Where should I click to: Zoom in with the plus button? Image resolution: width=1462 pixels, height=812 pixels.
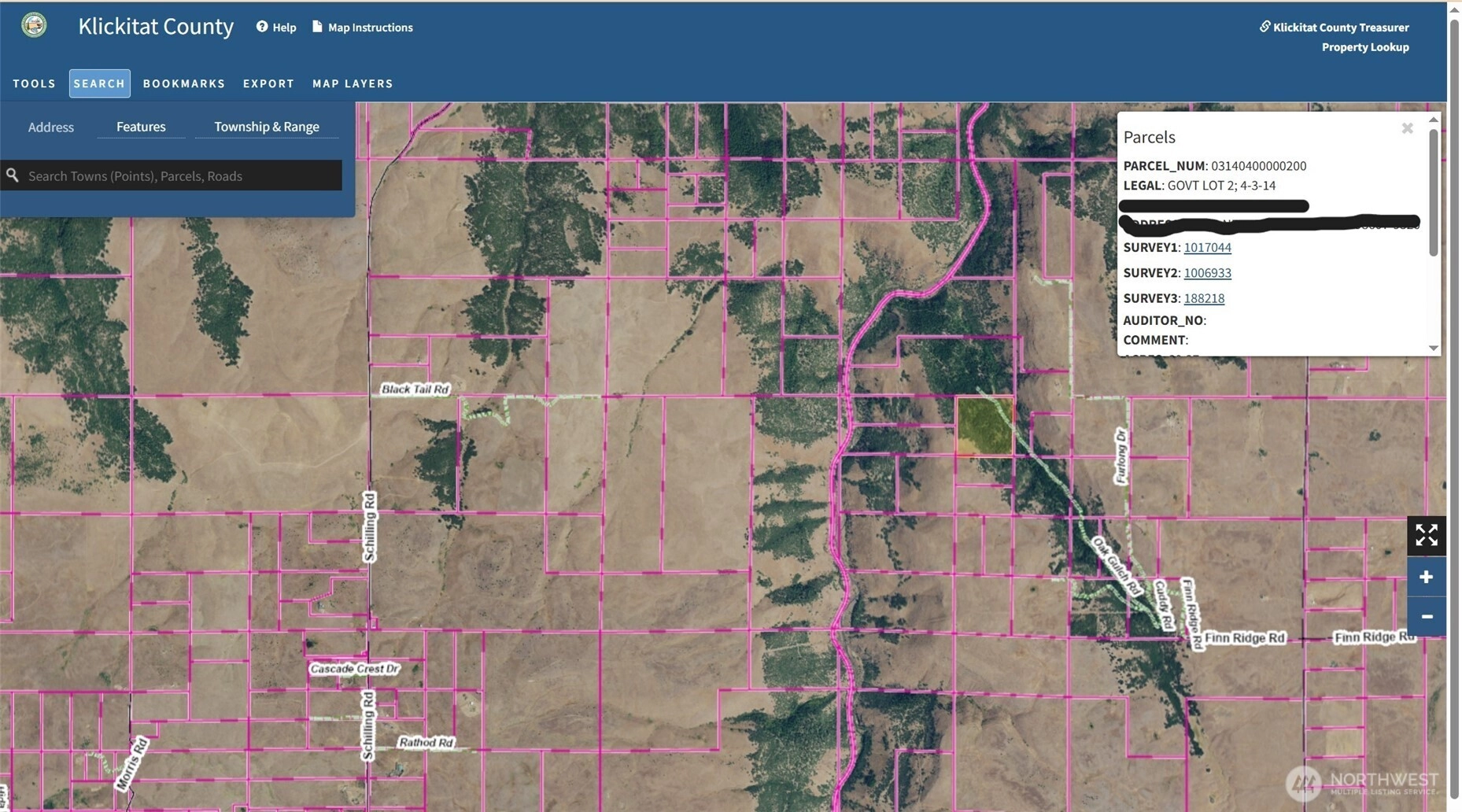(1426, 577)
